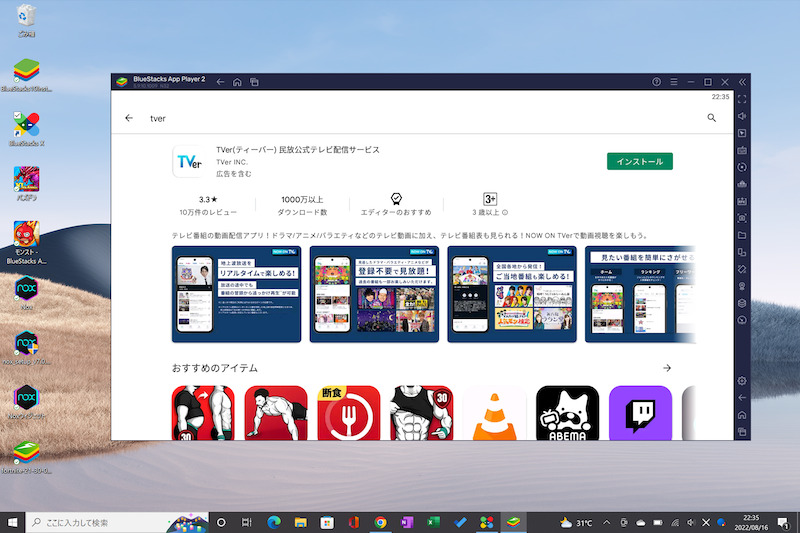This screenshot has height=533, width=800.
Task: Open BlueStacks settings gear in sidebar
Action: 742,381
